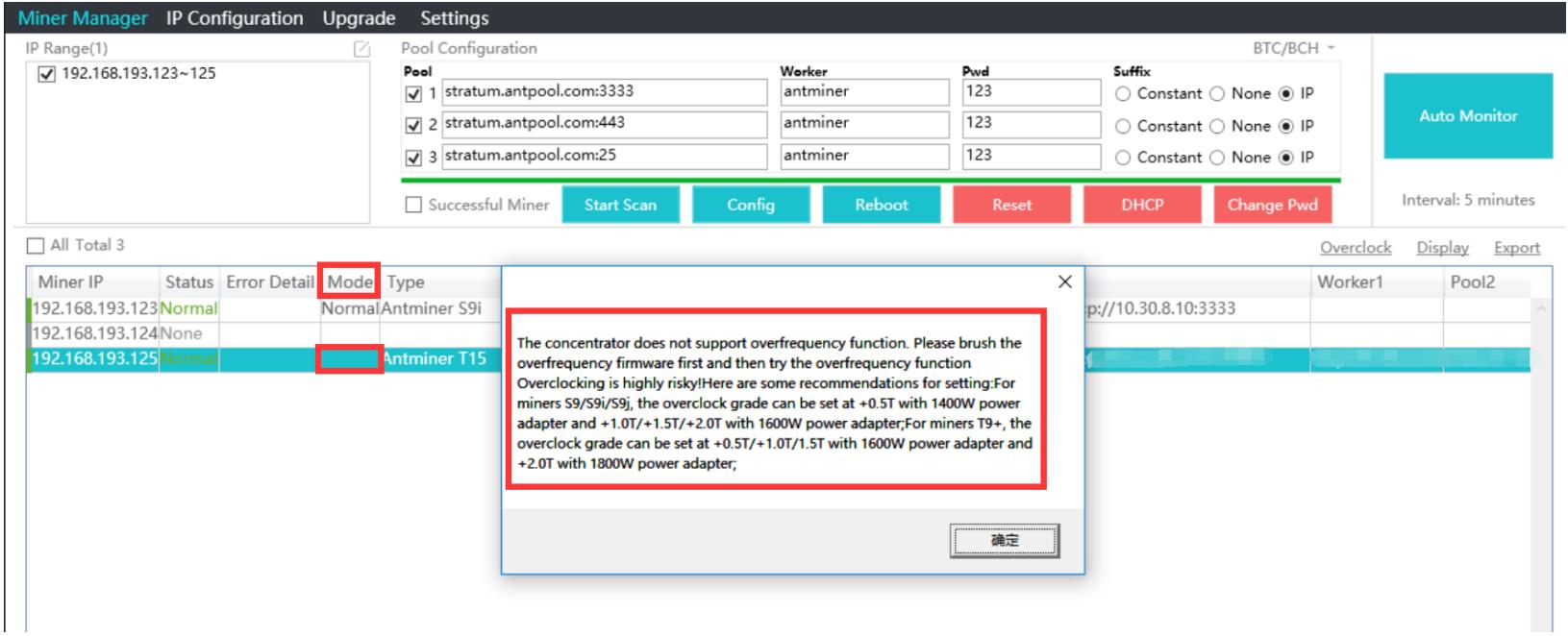This screenshot has height=636, width=1568.
Task: Select IP suffix for Pool 3
Action: pyautogui.click(x=1286, y=159)
